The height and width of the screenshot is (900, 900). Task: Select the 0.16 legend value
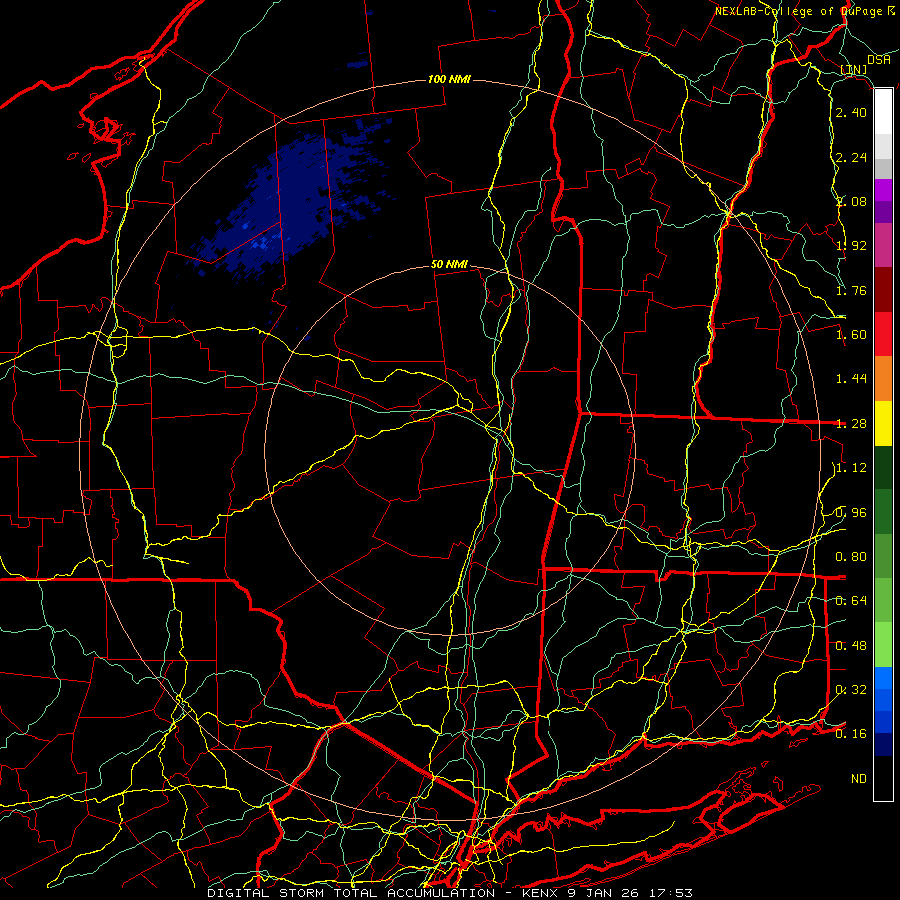851,734
